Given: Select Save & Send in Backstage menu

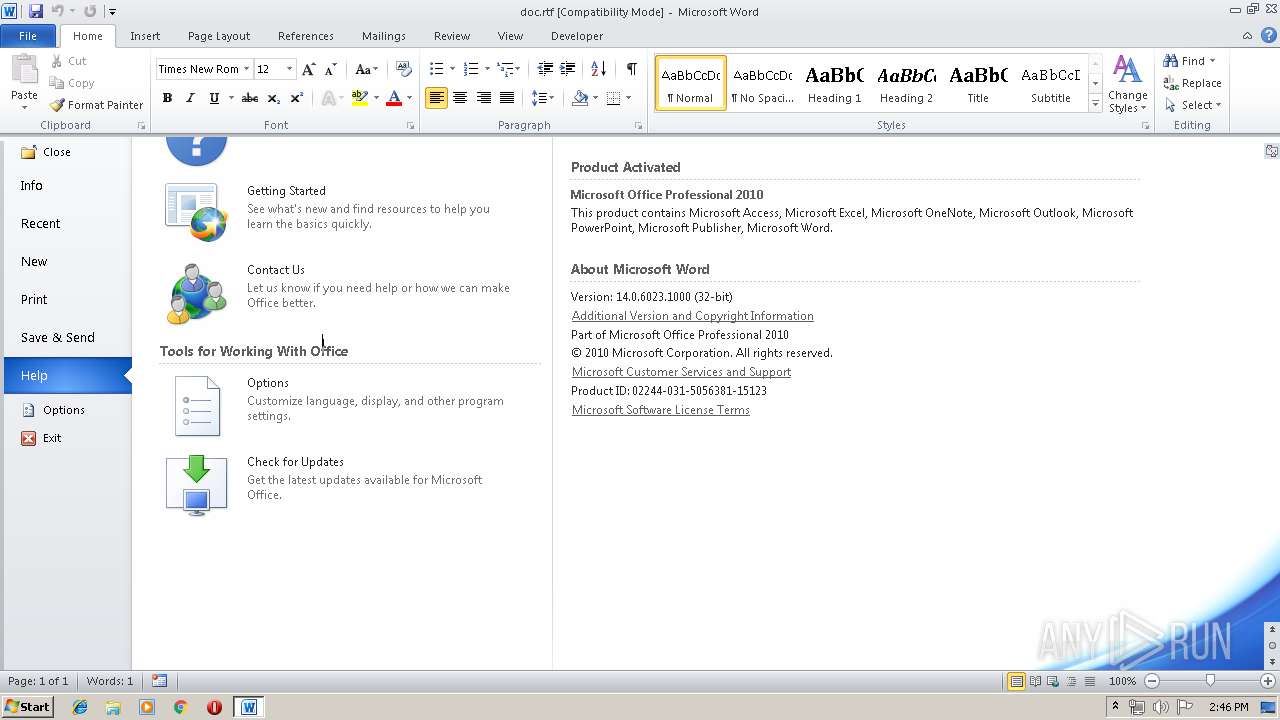Looking at the screenshot, I should coord(66,338).
